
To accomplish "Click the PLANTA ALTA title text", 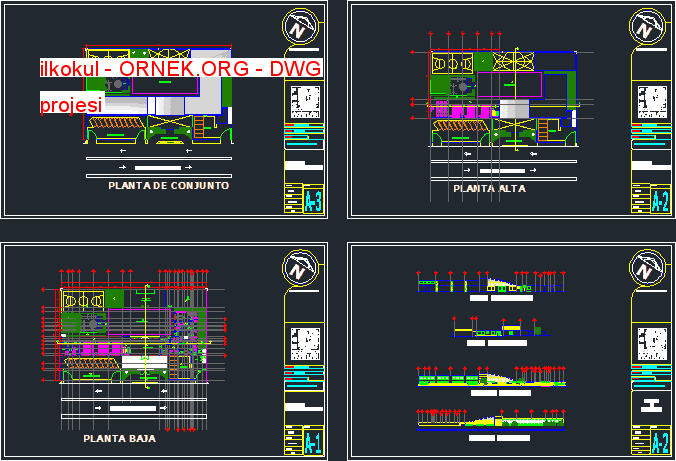I will pyautogui.click(x=489, y=188).
